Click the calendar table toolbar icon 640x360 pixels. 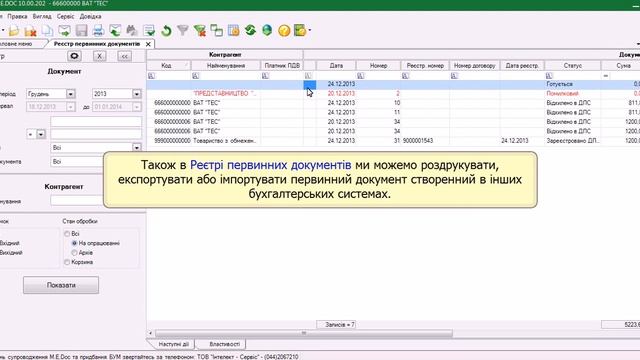pyautogui.click(x=233, y=31)
